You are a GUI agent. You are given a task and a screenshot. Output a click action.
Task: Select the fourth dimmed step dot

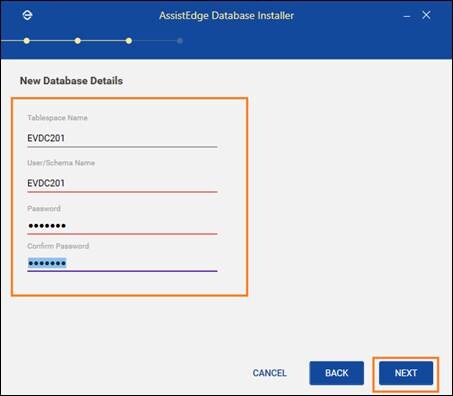coord(180,41)
